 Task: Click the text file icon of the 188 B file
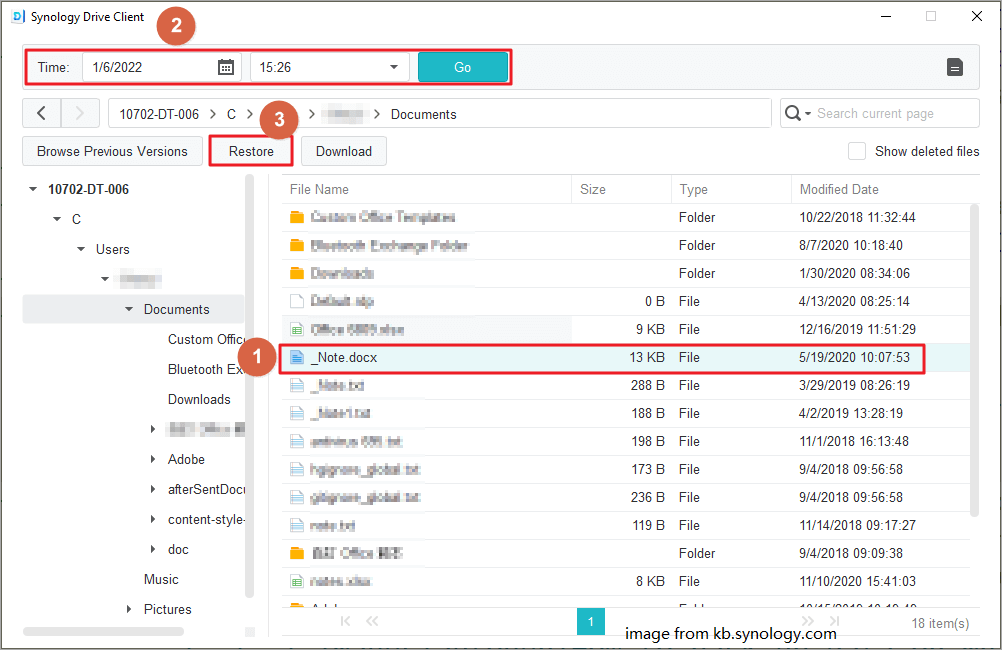[297, 414]
